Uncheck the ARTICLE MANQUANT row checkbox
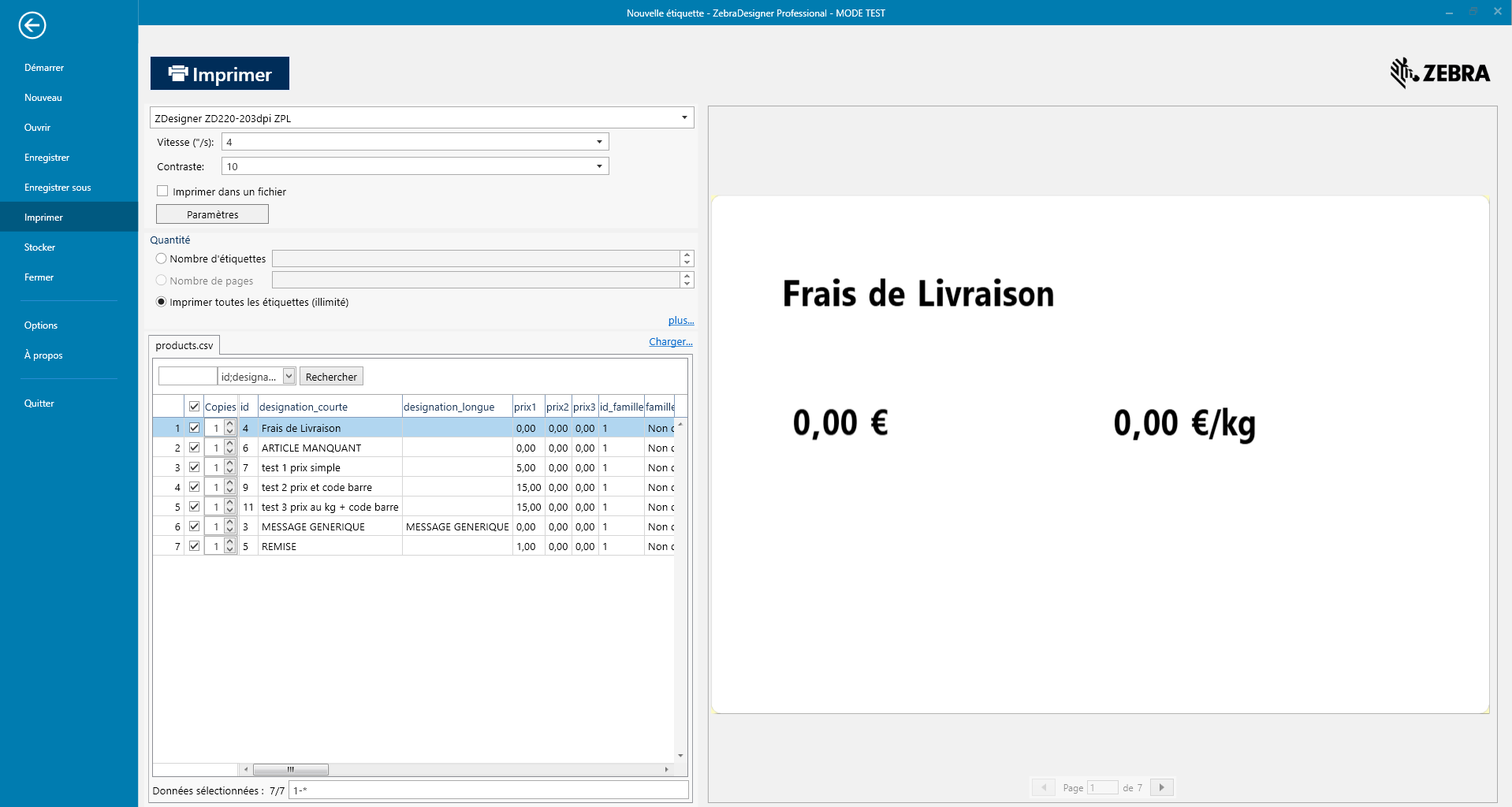Screen dimensions: 1512x807 pyautogui.click(x=194, y=448)
